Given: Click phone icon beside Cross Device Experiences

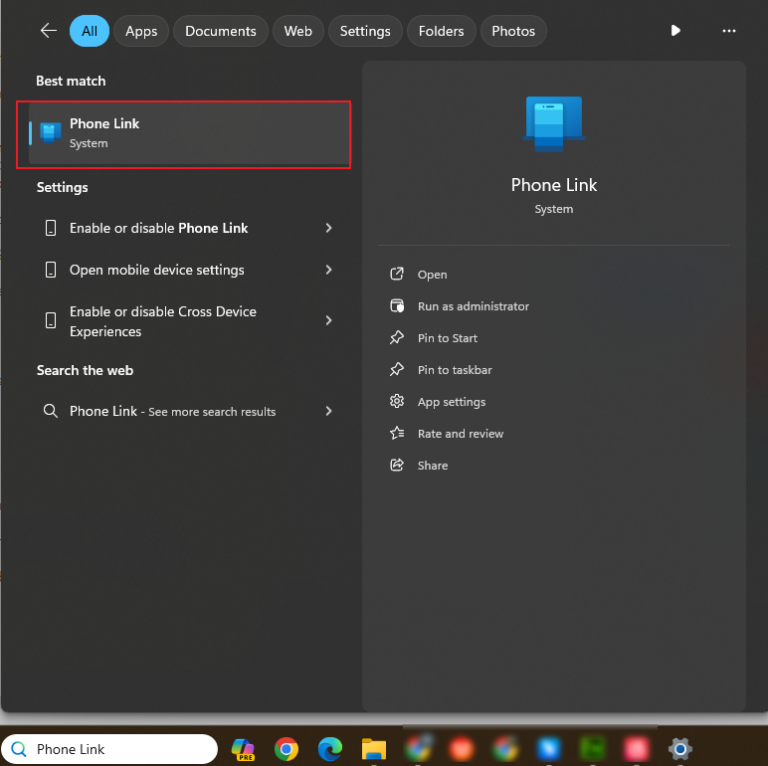Looking at the screenshot, I should click(50, 321).
